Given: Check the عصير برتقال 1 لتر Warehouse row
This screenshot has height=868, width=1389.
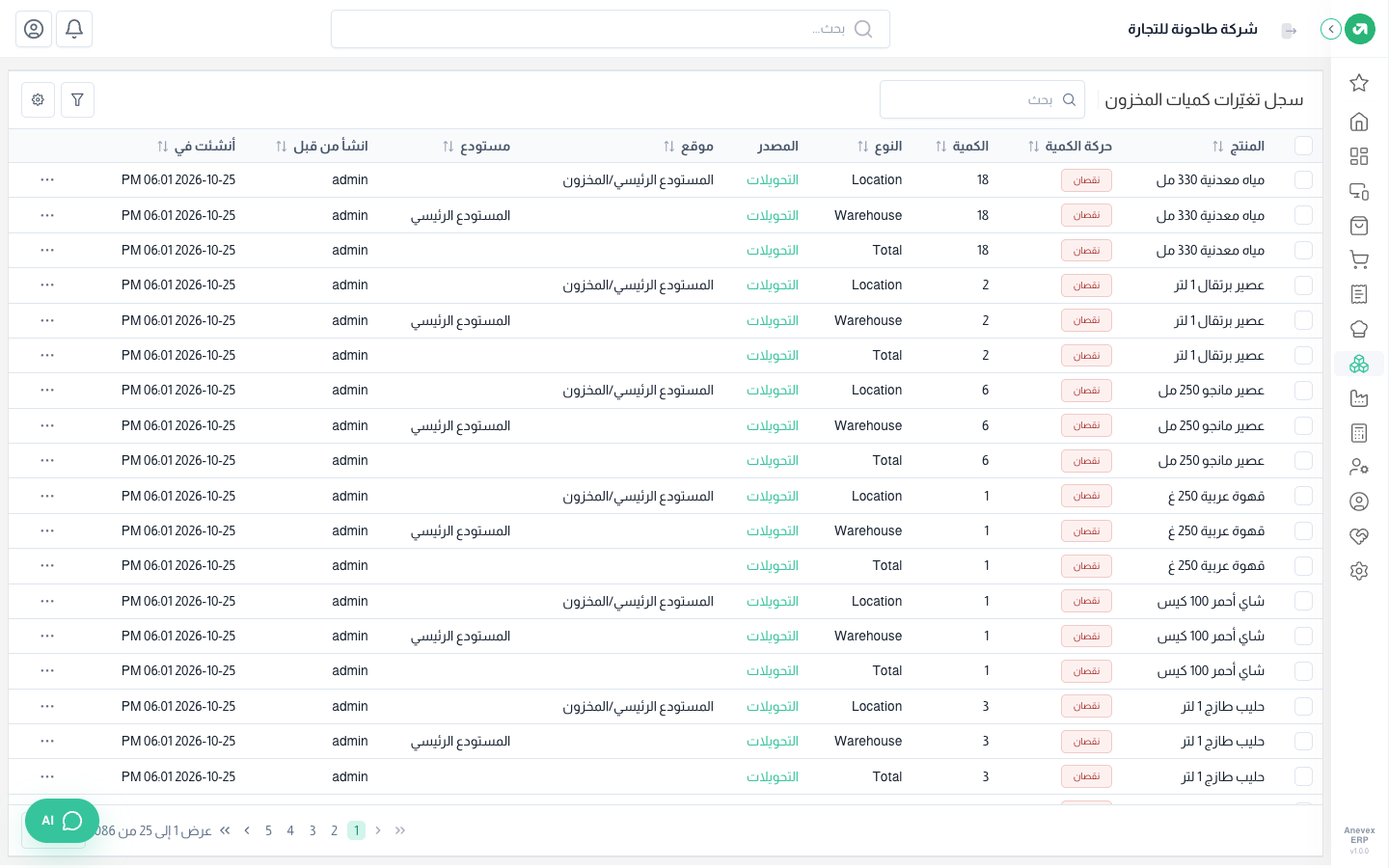Looking at the screenshot, I should click(1303, 320).
